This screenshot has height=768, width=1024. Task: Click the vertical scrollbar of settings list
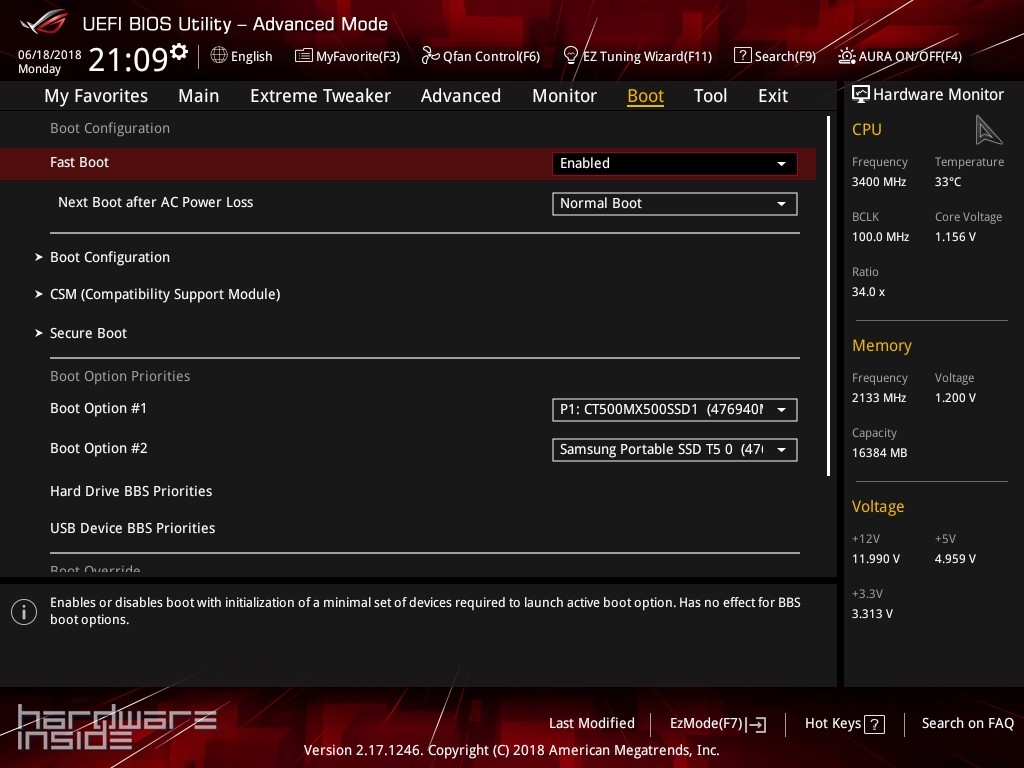click(x=828, y=296)
